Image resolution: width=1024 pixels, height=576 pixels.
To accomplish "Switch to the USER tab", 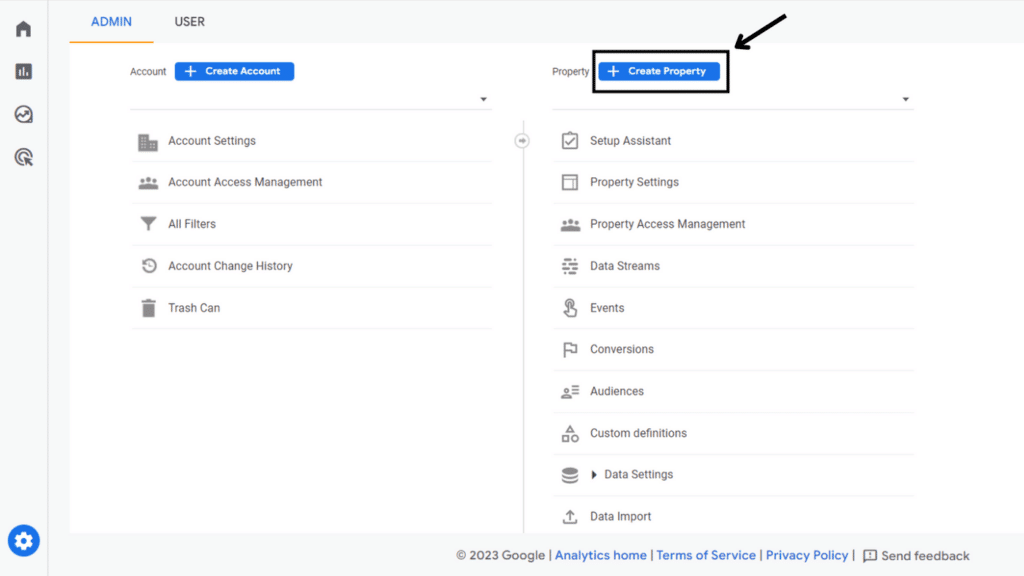I will (x=189, y=22).
